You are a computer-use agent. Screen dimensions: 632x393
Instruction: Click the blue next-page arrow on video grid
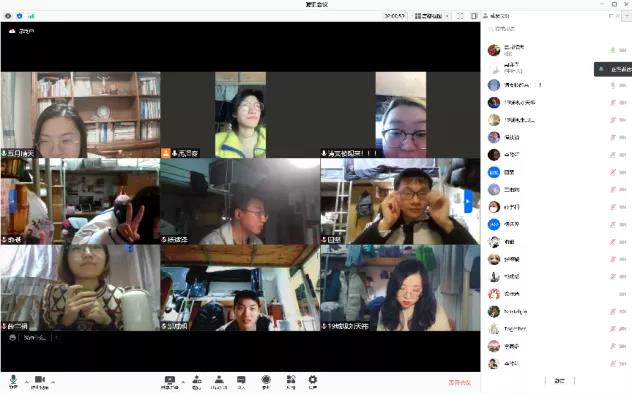click(468, 200)
